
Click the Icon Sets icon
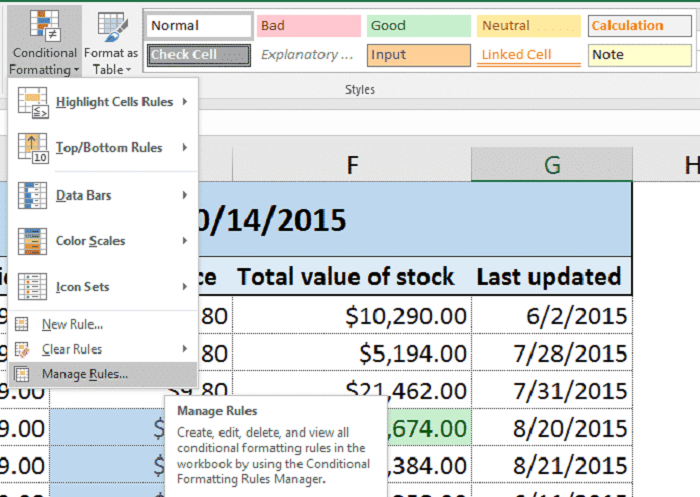[x=33, y=287]
